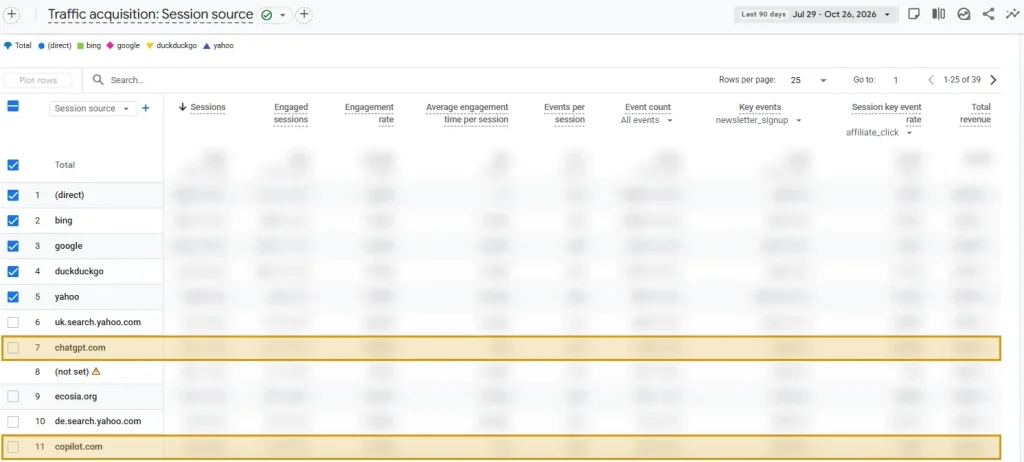Screen dimensions: 1024x462
Task: Click the copilot.com source name
Action: point(78,447)
